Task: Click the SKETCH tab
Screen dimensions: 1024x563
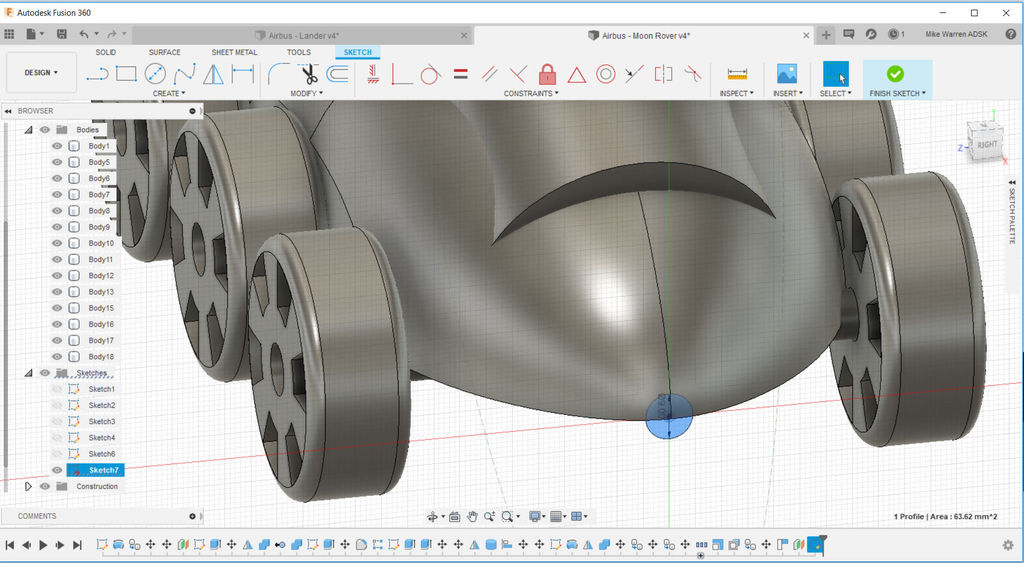Action: [x=357, y=52]
